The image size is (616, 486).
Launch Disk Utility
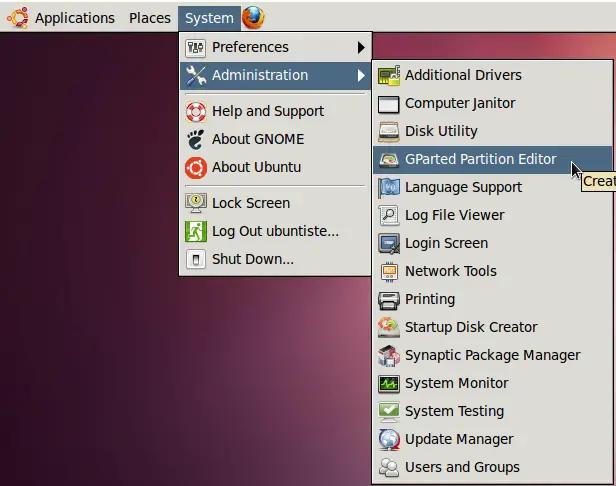click(493, 132)
